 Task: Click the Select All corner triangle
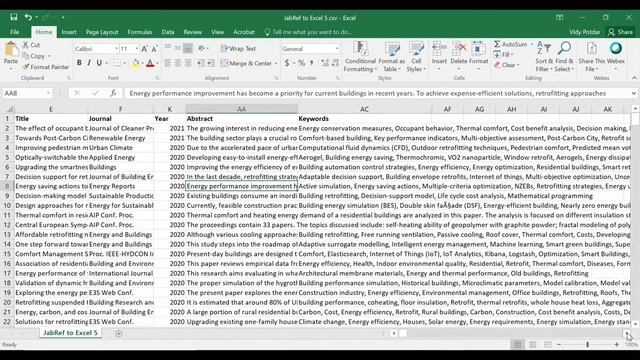[x=9, y=109]
